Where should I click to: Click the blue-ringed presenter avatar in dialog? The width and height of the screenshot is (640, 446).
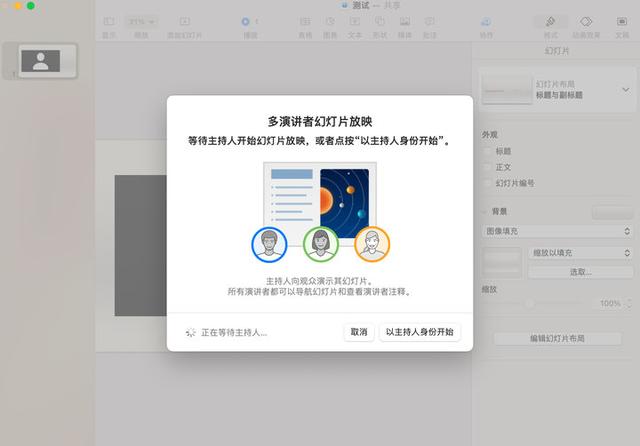click(x=269, y=244)
